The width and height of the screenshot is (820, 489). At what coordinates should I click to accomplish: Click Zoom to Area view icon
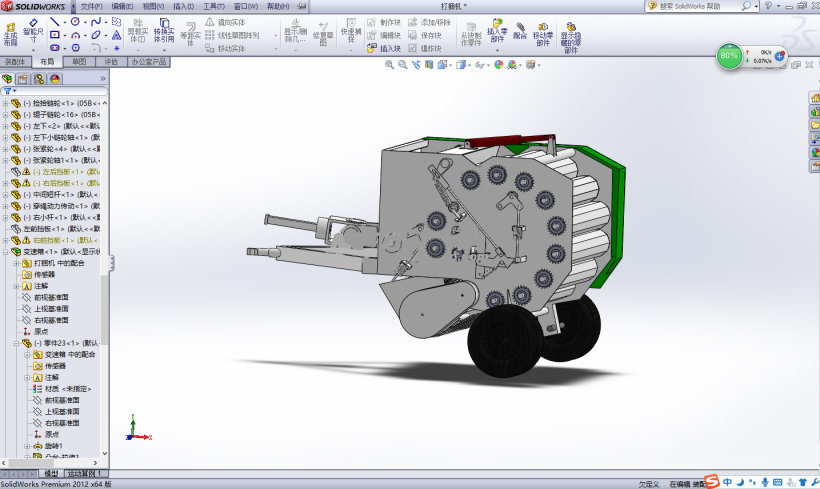click(402, 64)
